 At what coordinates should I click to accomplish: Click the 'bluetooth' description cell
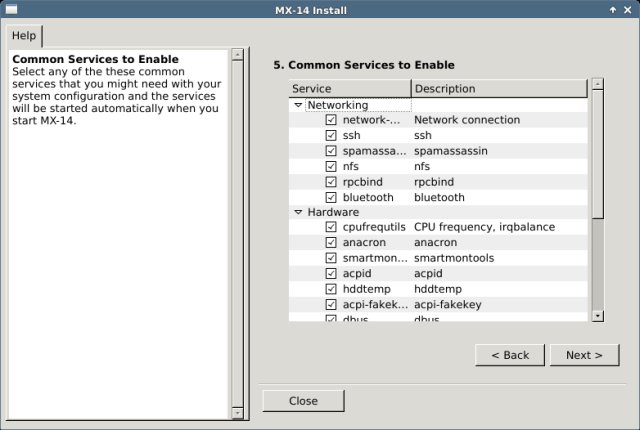[439, 197]
